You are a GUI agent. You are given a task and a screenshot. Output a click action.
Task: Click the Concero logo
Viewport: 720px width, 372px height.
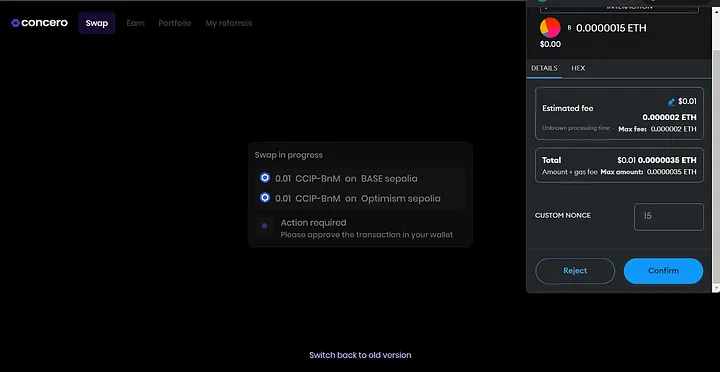coord(39,23)
